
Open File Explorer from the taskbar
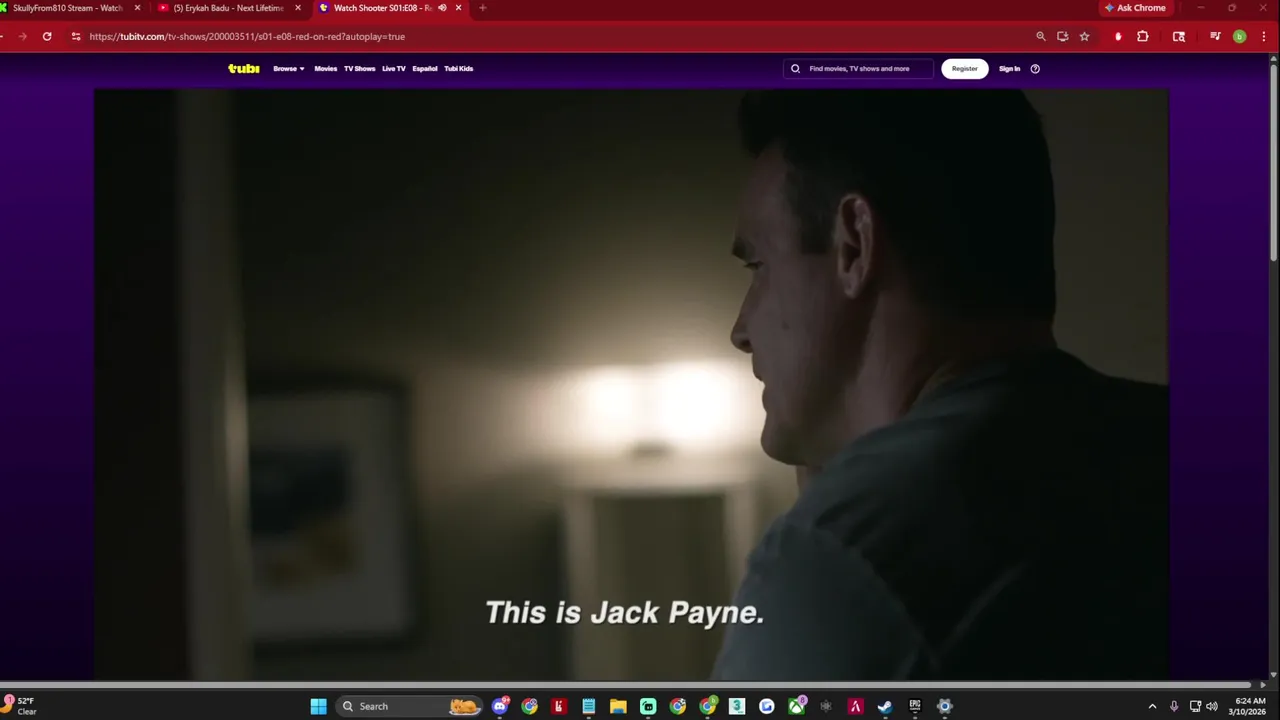tap(618, 706)
